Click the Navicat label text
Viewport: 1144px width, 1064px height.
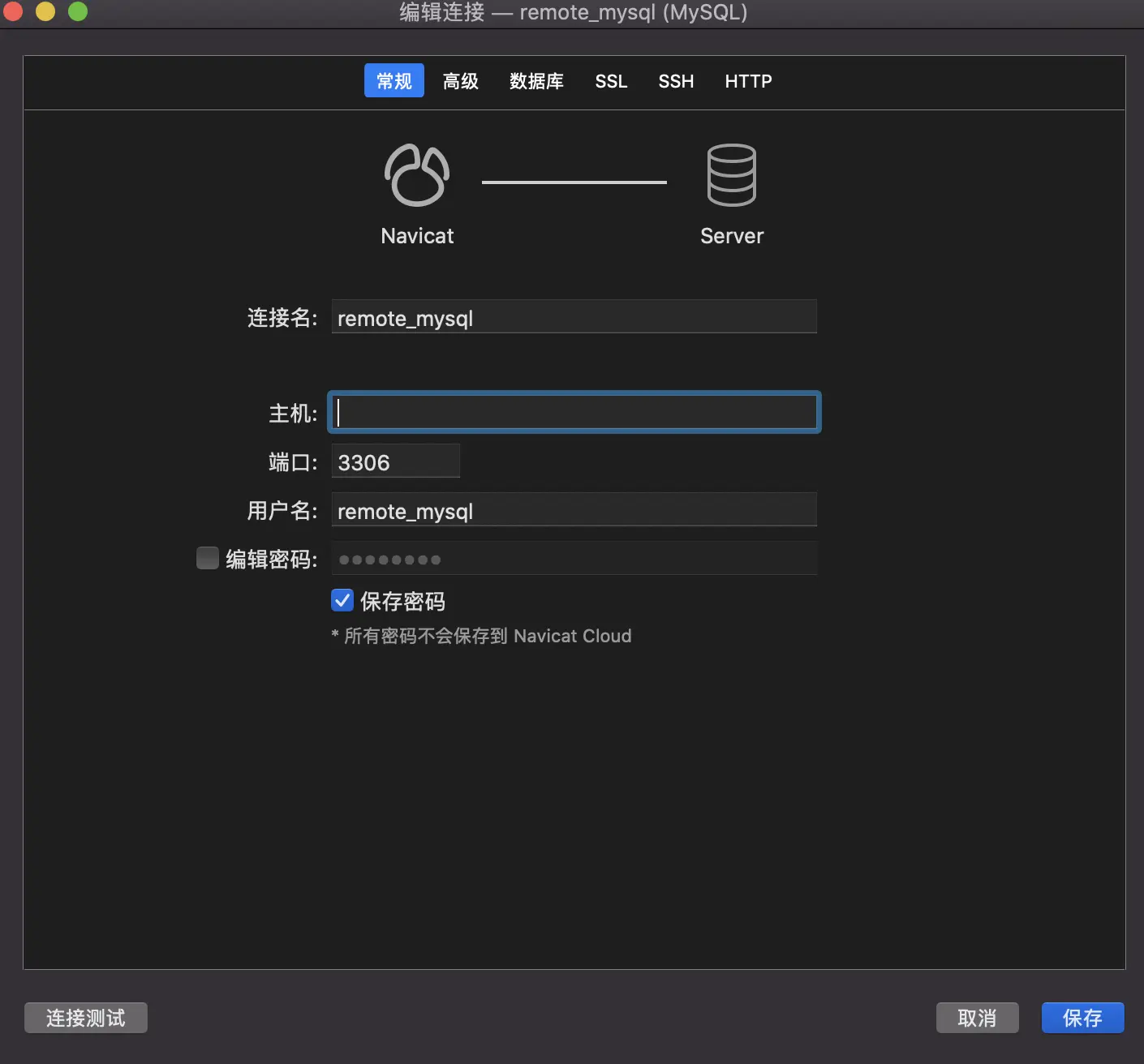(x=417, y=236)
